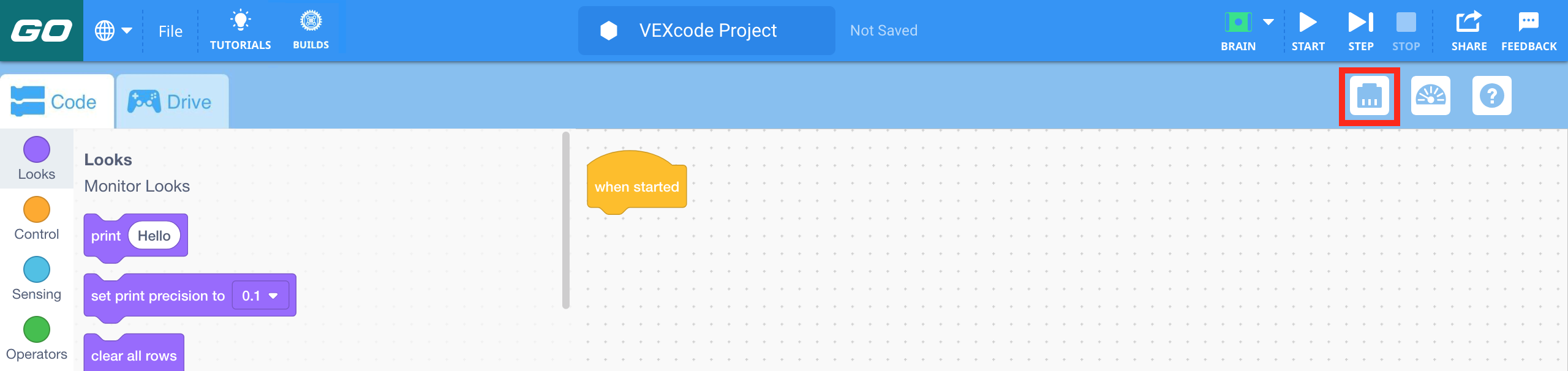The image size is (1568, 371).
Task: Switch to the Drive tab
Action: (x=171, y=101)
